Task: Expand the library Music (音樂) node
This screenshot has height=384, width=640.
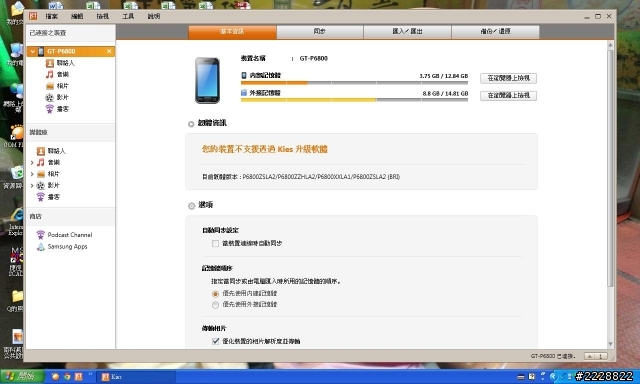Action: coord(32,162)
